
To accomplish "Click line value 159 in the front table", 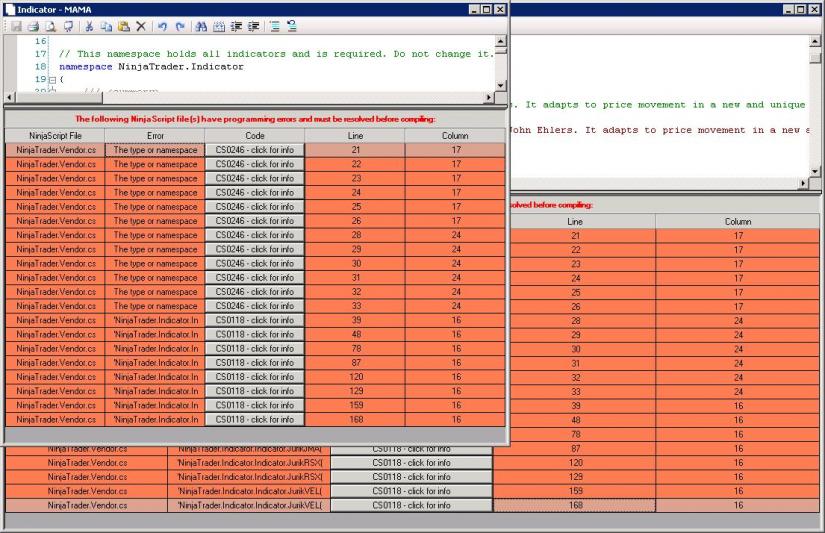I will click(x=356, y=406).
